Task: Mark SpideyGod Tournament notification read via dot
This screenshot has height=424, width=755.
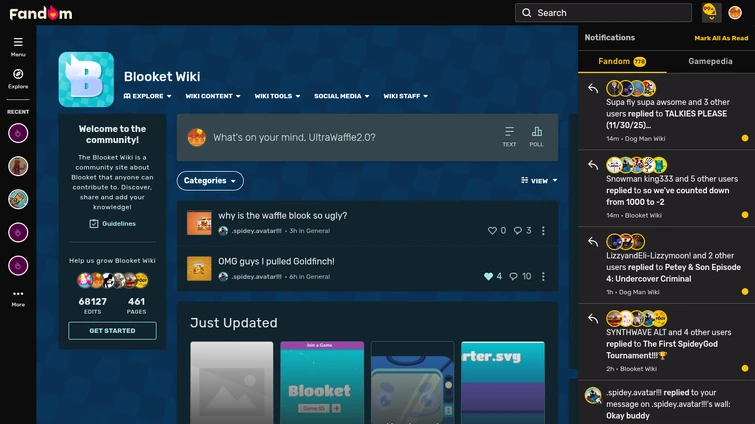Action: coord(745,368)
